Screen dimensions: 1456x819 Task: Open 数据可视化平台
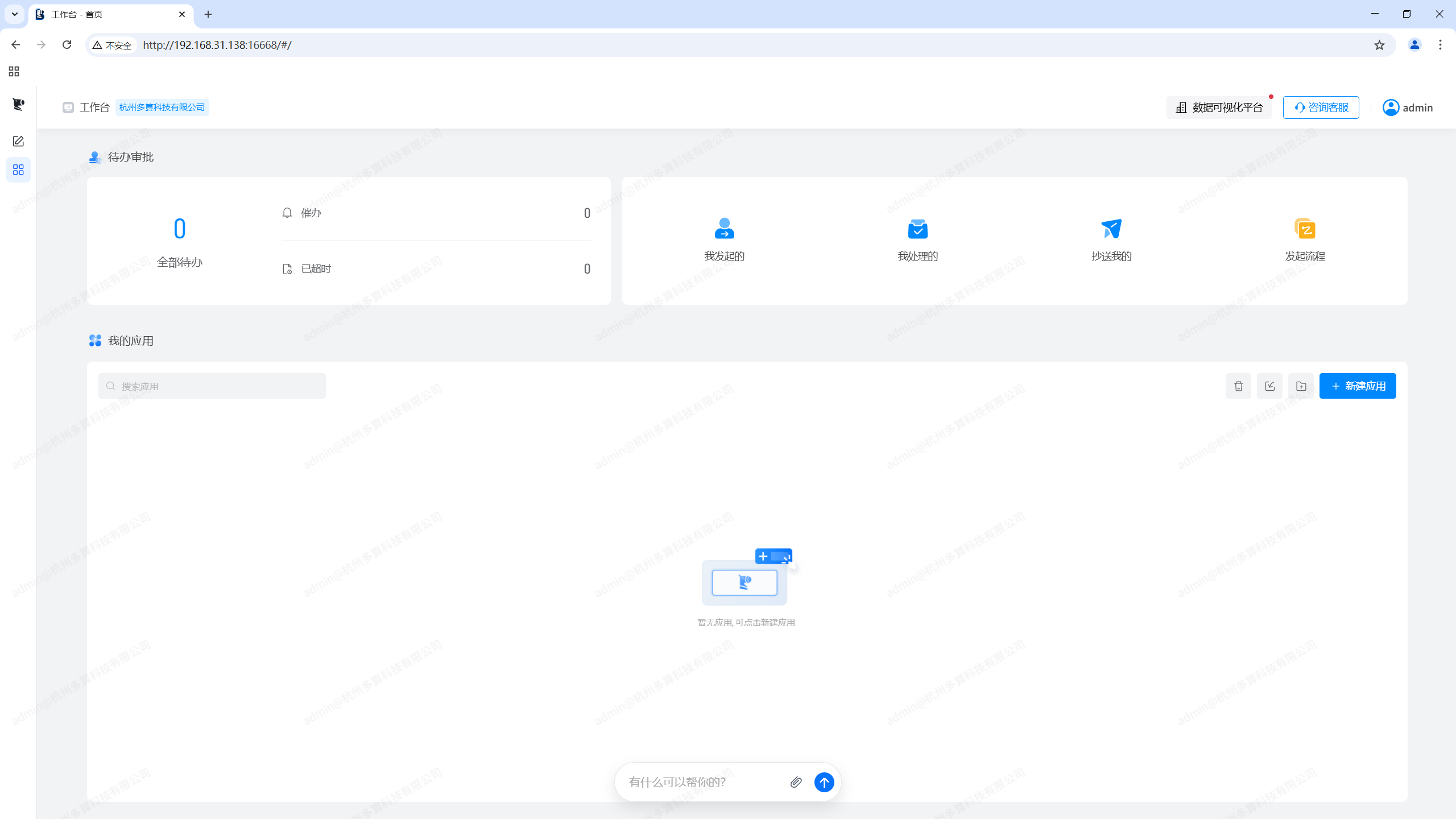[1219, 107]
